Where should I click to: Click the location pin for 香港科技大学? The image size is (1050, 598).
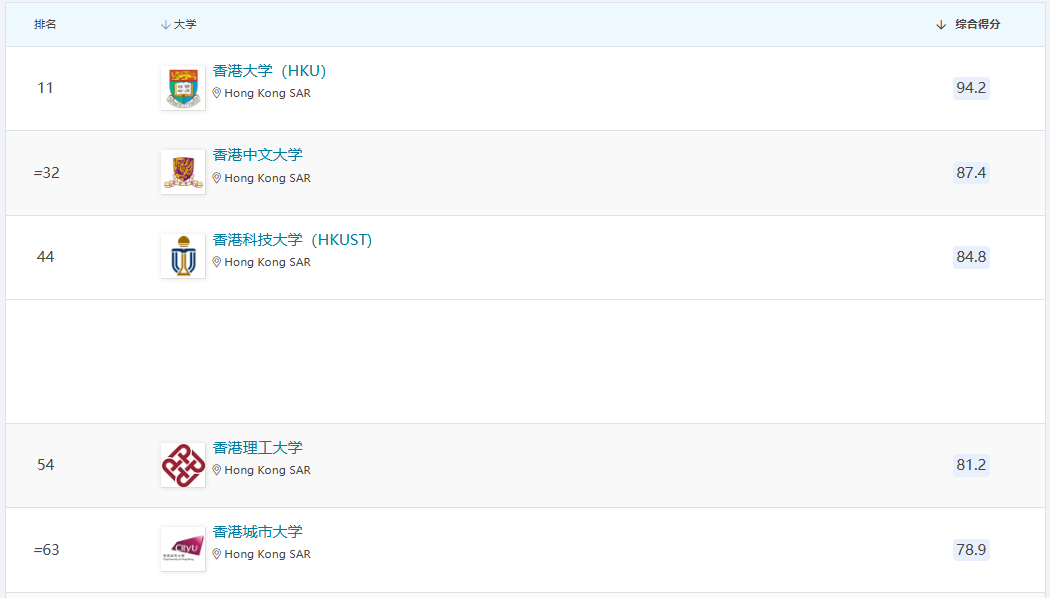(216, 262)
